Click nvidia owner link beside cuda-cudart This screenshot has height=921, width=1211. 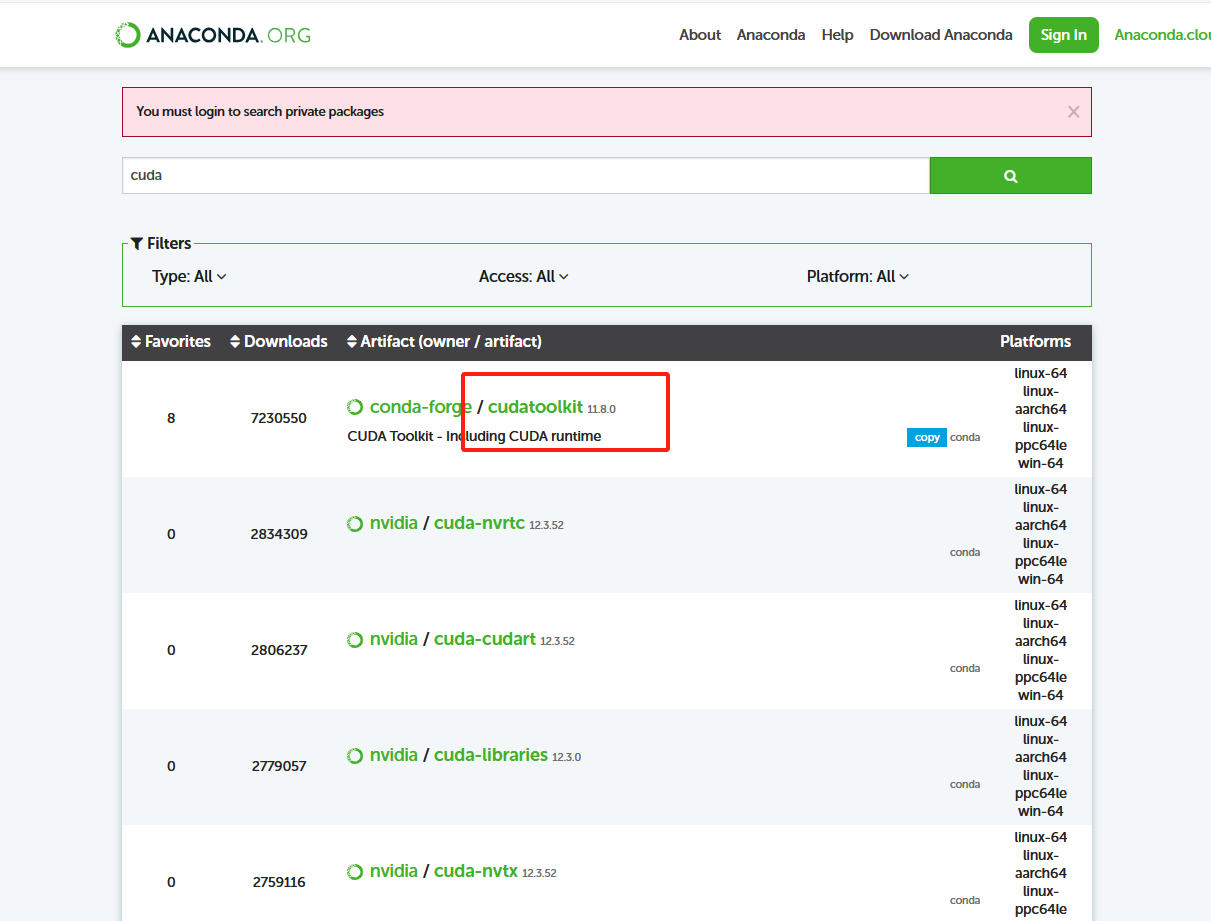(394, 639)
